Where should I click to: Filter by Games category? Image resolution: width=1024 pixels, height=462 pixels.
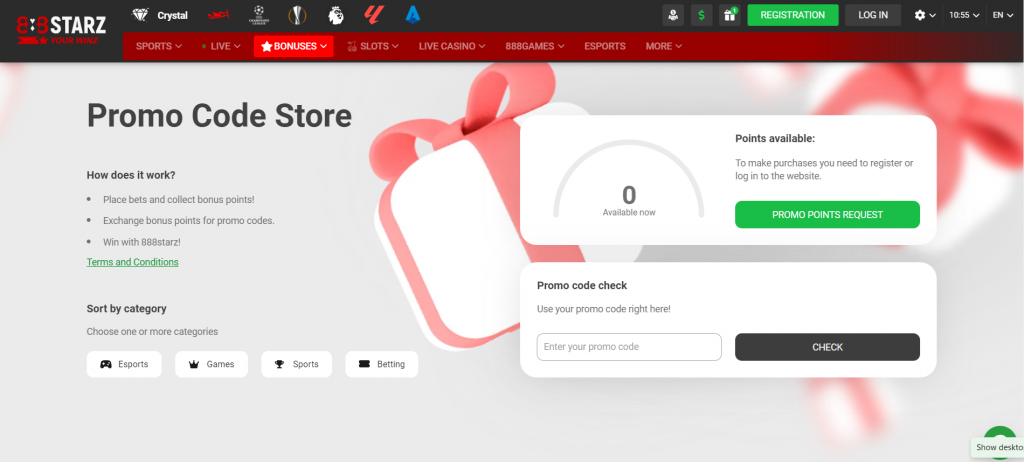[212, 364]
